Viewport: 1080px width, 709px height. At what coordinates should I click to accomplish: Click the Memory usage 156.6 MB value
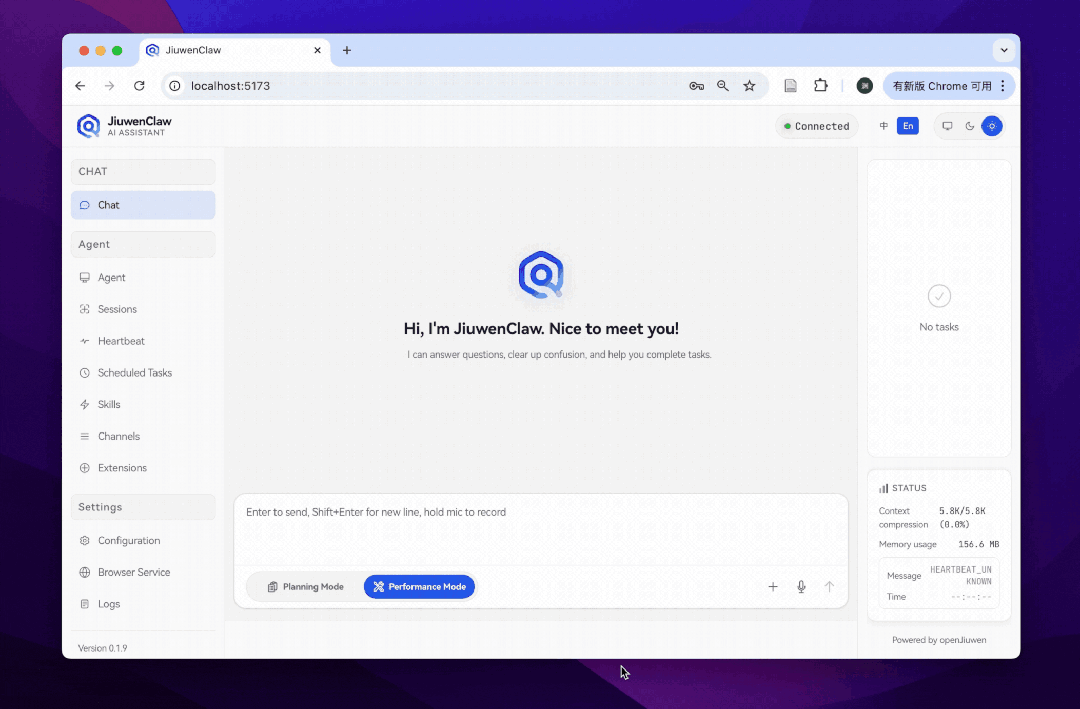tap(978, 544)
